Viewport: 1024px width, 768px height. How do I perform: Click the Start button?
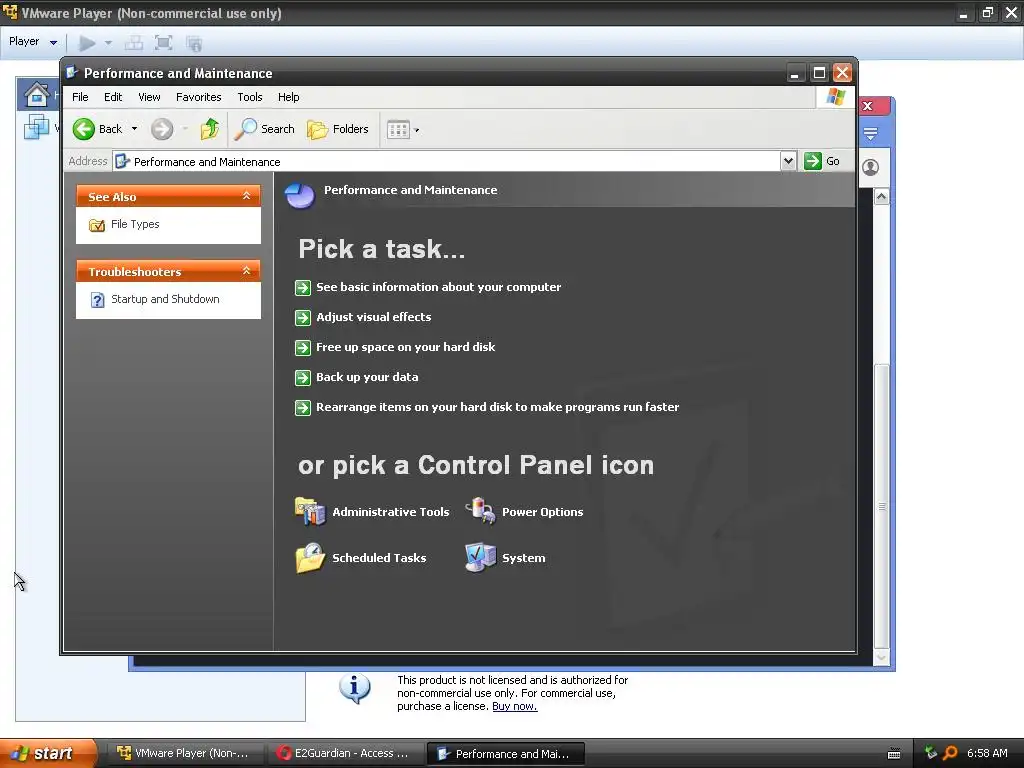coord(47,753)
